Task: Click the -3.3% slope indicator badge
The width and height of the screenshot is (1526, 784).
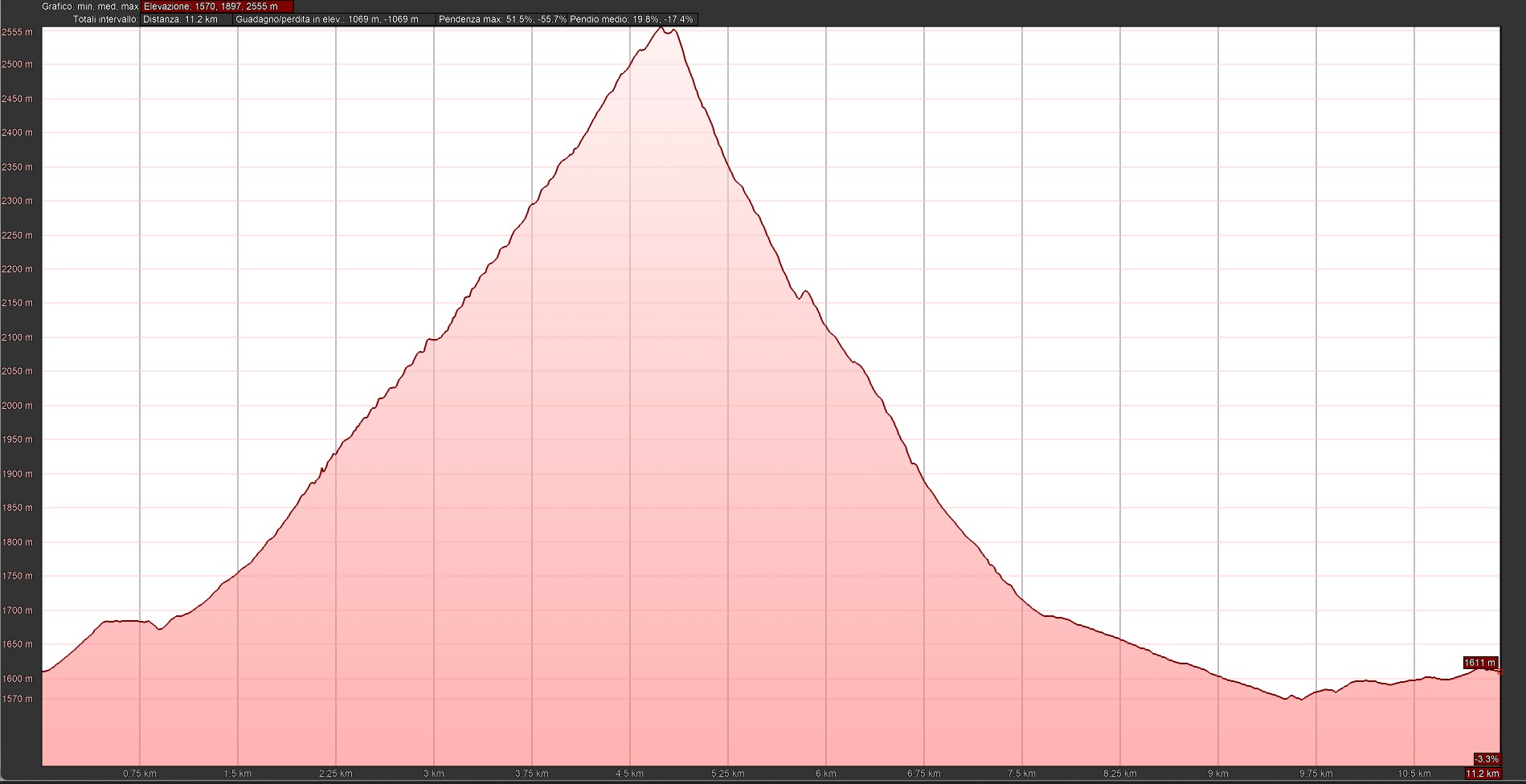Action: pos(1486,759)
